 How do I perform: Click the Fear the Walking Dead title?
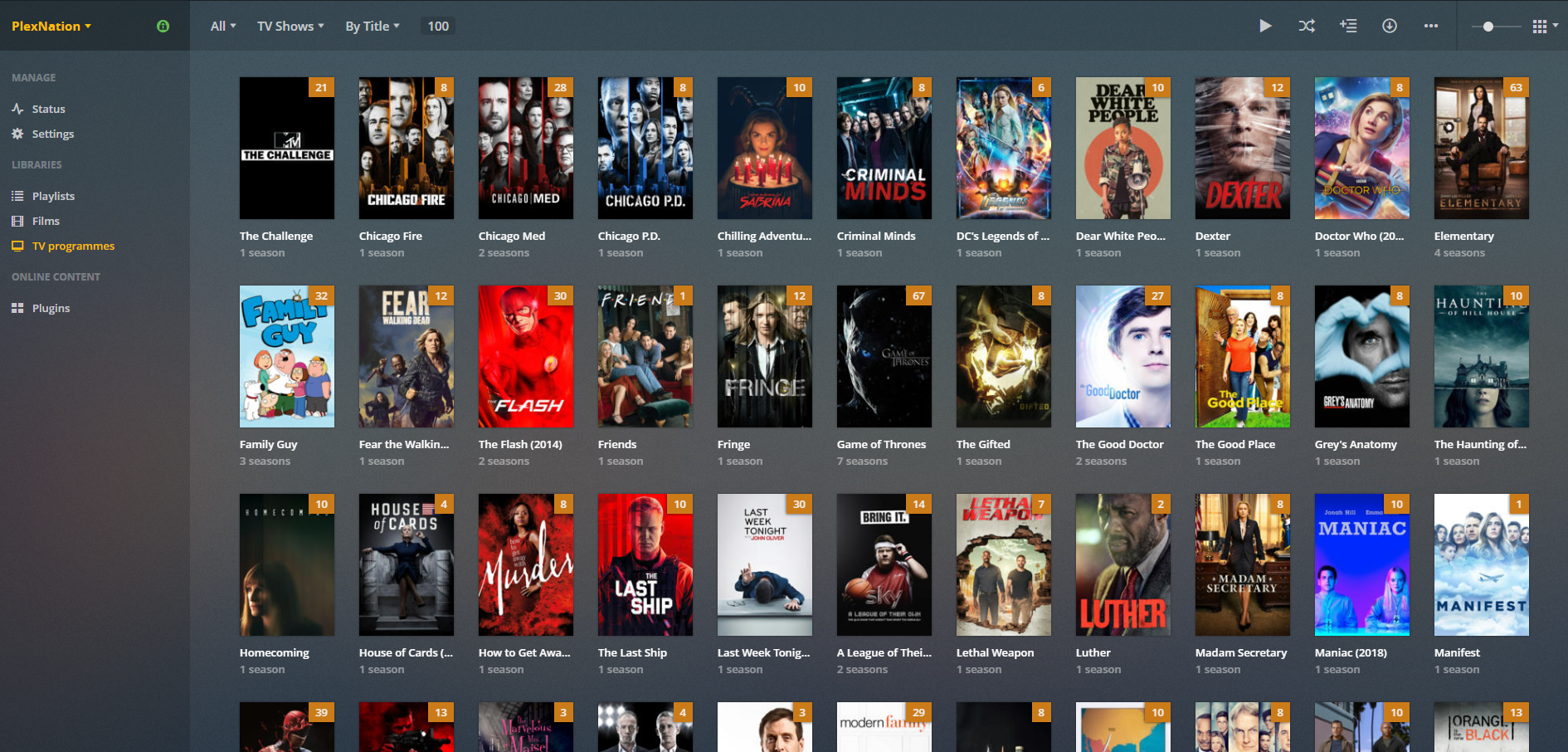click(403, 444)
